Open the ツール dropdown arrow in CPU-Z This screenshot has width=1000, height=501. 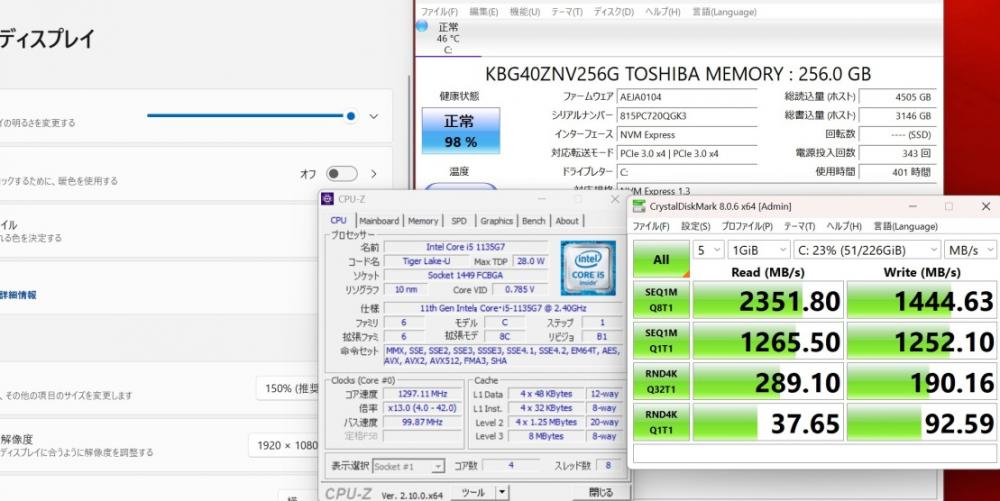[503, 492]
